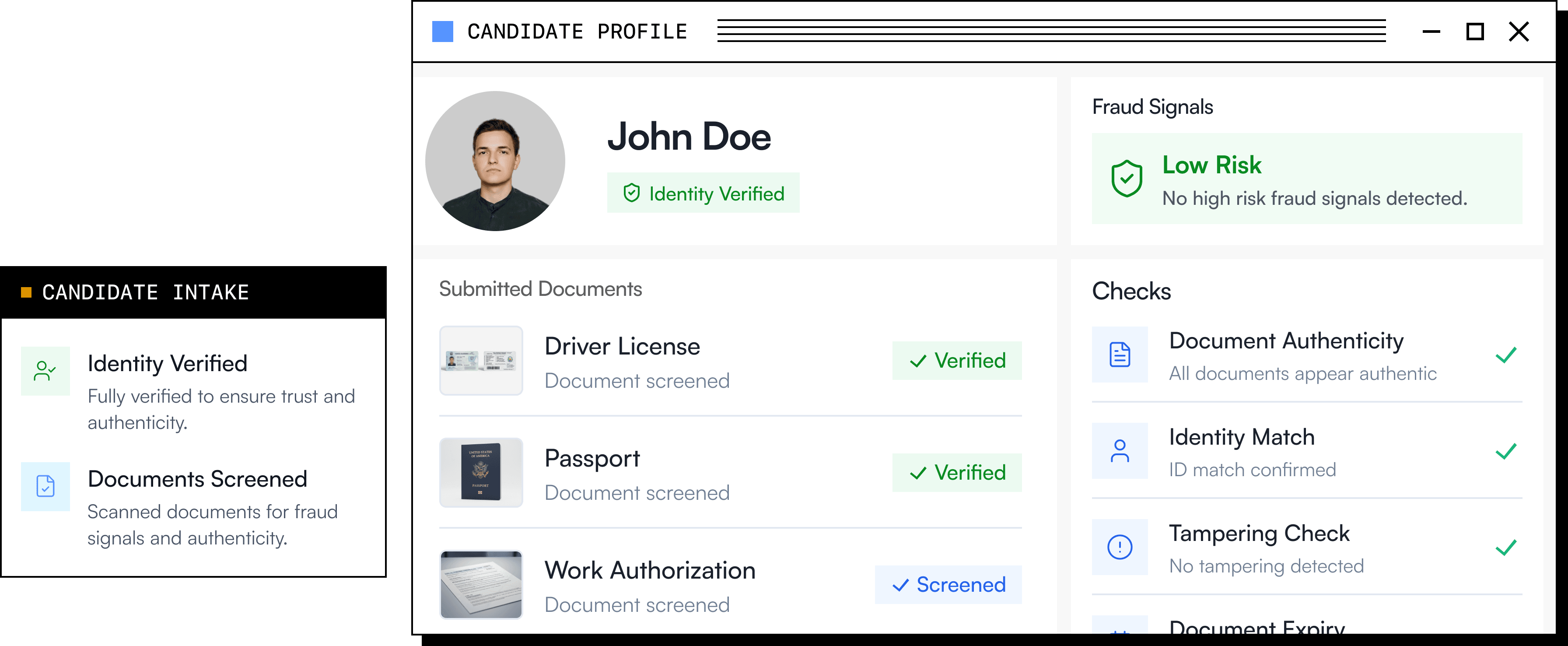The height and width of the screenshot is (646, 1568).
Task: Select the Driver License document title
Action: coord(622,347)
